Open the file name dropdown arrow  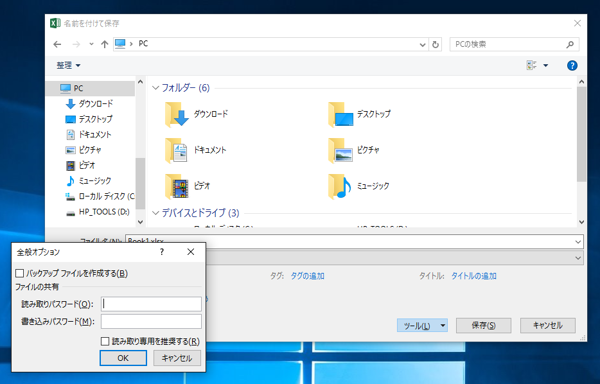578,242
